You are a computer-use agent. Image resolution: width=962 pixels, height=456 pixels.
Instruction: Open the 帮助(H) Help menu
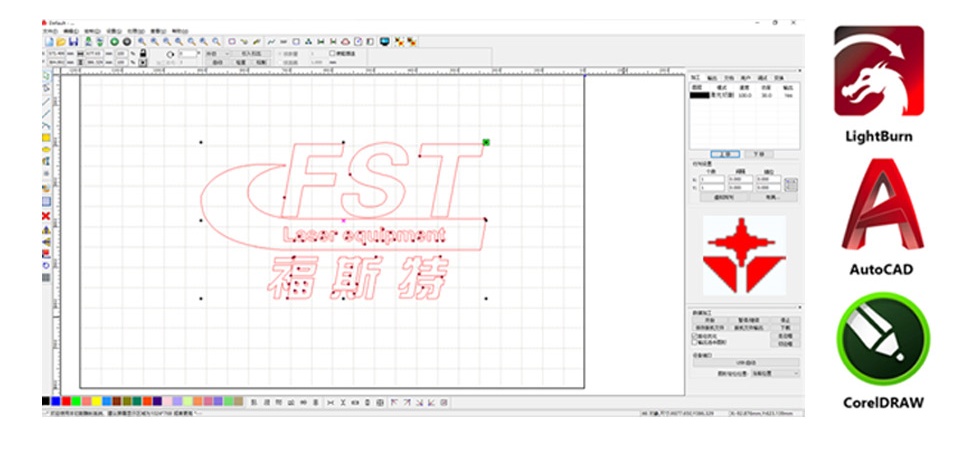(180, 31)
